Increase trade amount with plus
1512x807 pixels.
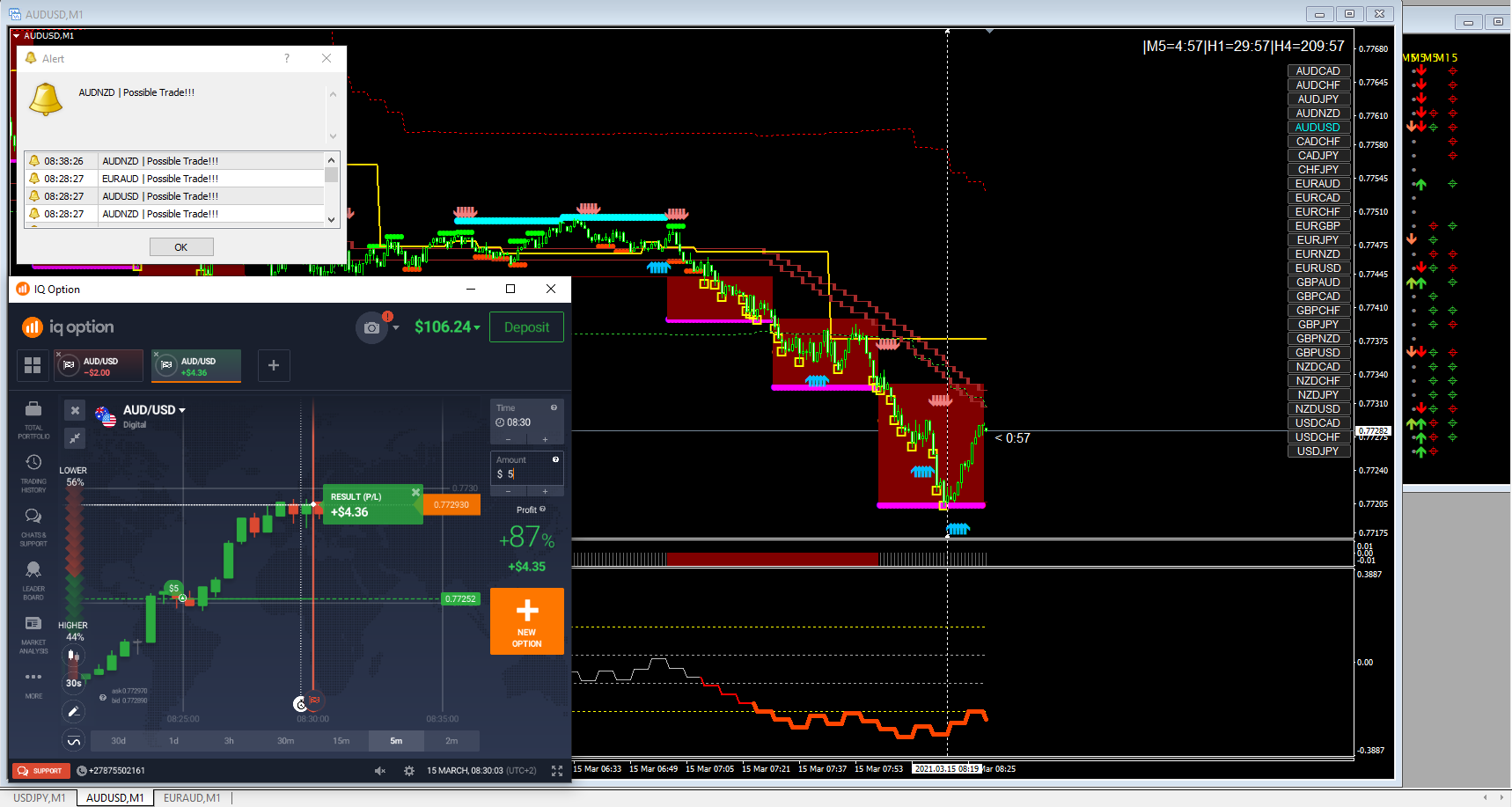[x=546, y=491]
